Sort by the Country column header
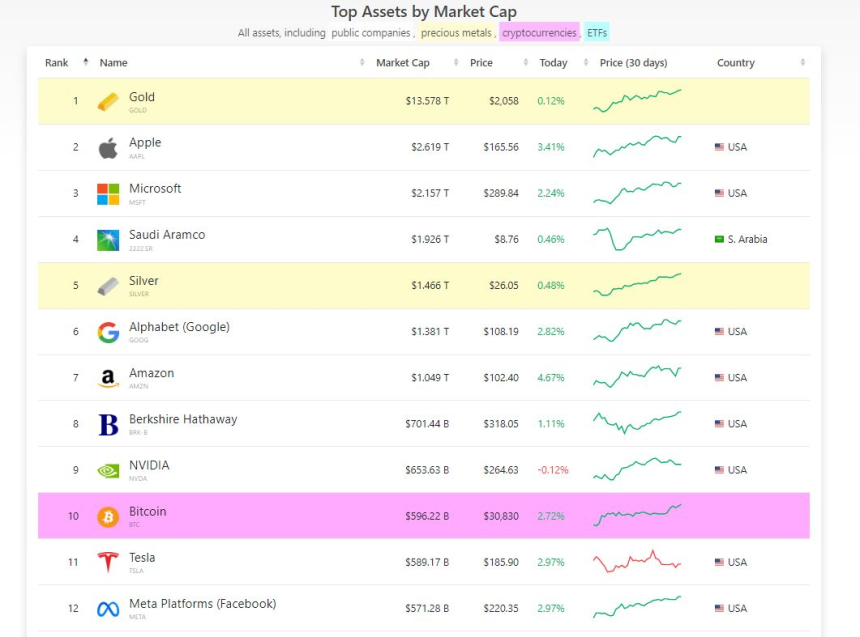This screenshot has width=860, height=637. point(736,63)
